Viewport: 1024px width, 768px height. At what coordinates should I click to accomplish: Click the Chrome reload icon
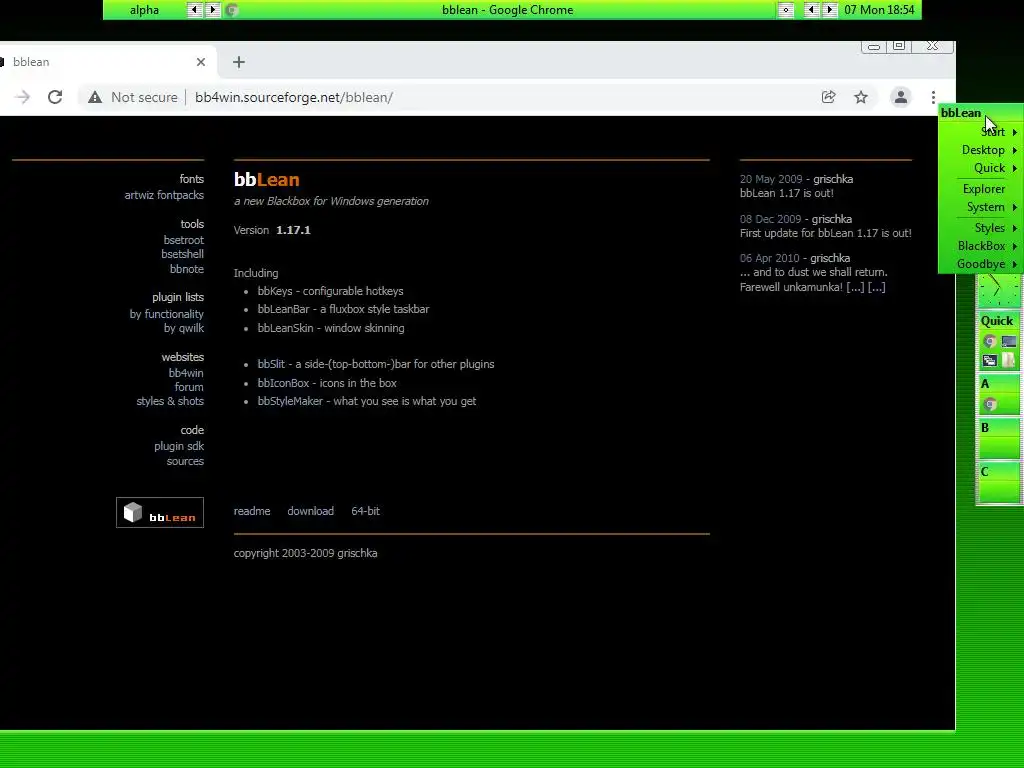click(x=55, y=97)
